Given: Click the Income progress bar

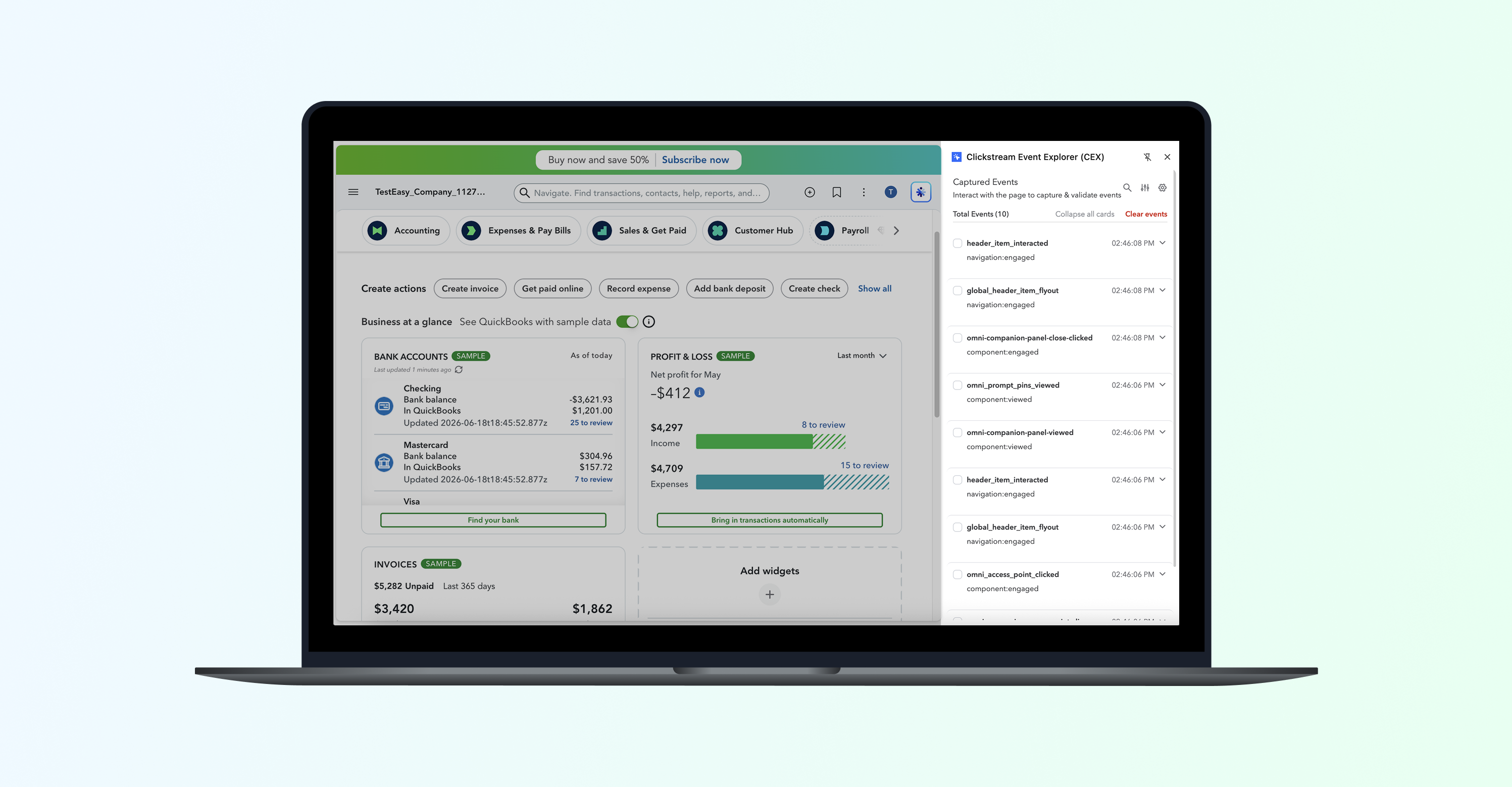Looking at the screenshot, I should point(771,441).
